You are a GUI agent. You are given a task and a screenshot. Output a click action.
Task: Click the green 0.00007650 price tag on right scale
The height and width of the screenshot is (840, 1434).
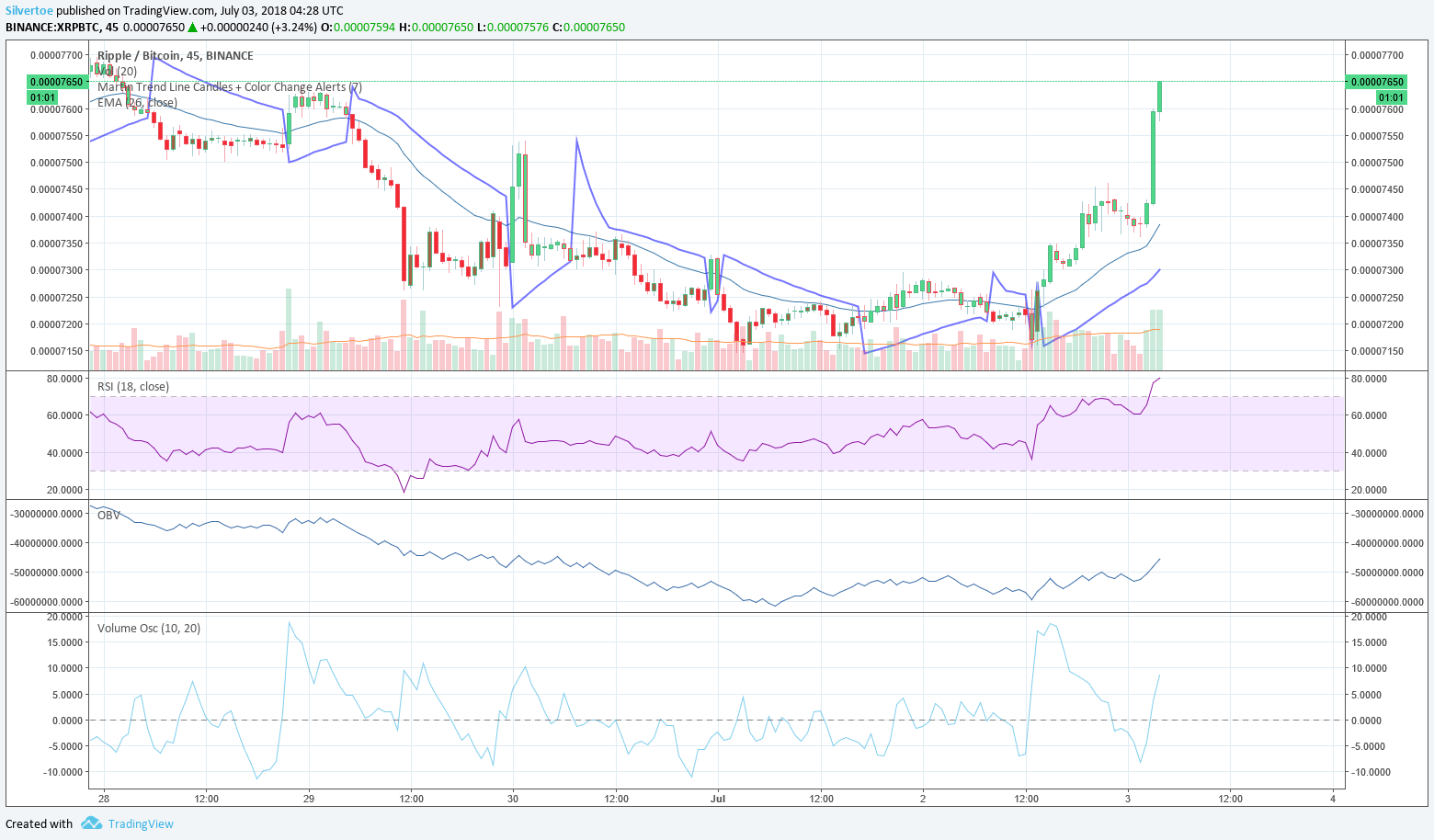pyautogui.click(x=1376, y=82)
